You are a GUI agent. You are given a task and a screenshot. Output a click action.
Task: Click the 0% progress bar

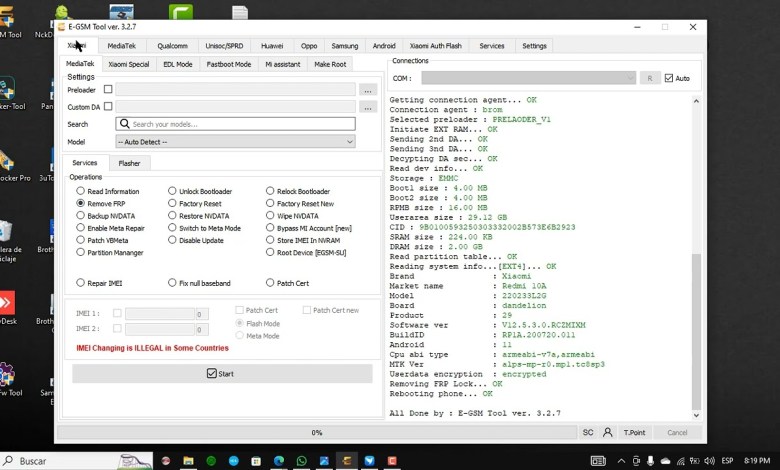pyautogui.click(x=316, y=432)
